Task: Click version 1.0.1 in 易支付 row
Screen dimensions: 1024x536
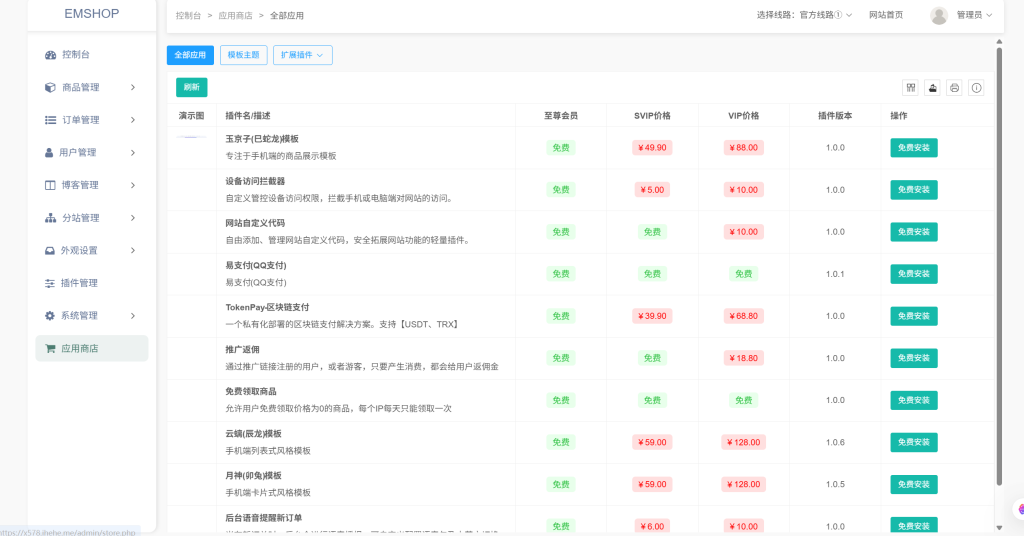Action: pyautogui.click(x=835, y=274)
